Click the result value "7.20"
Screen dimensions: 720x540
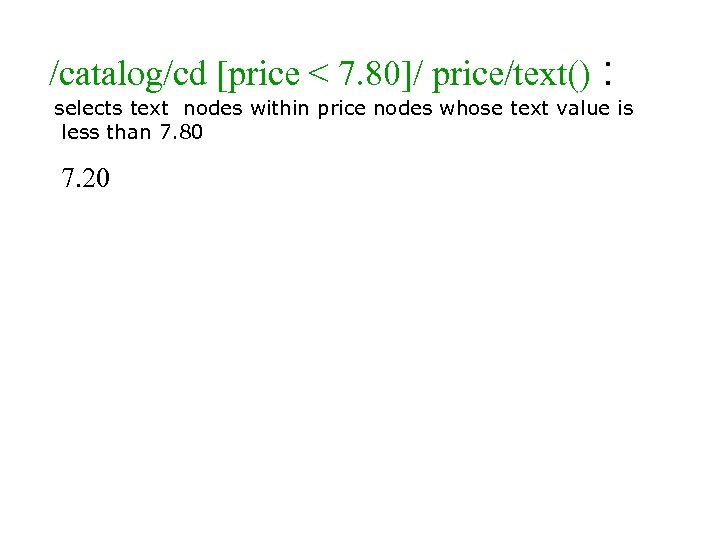point(86,179)
